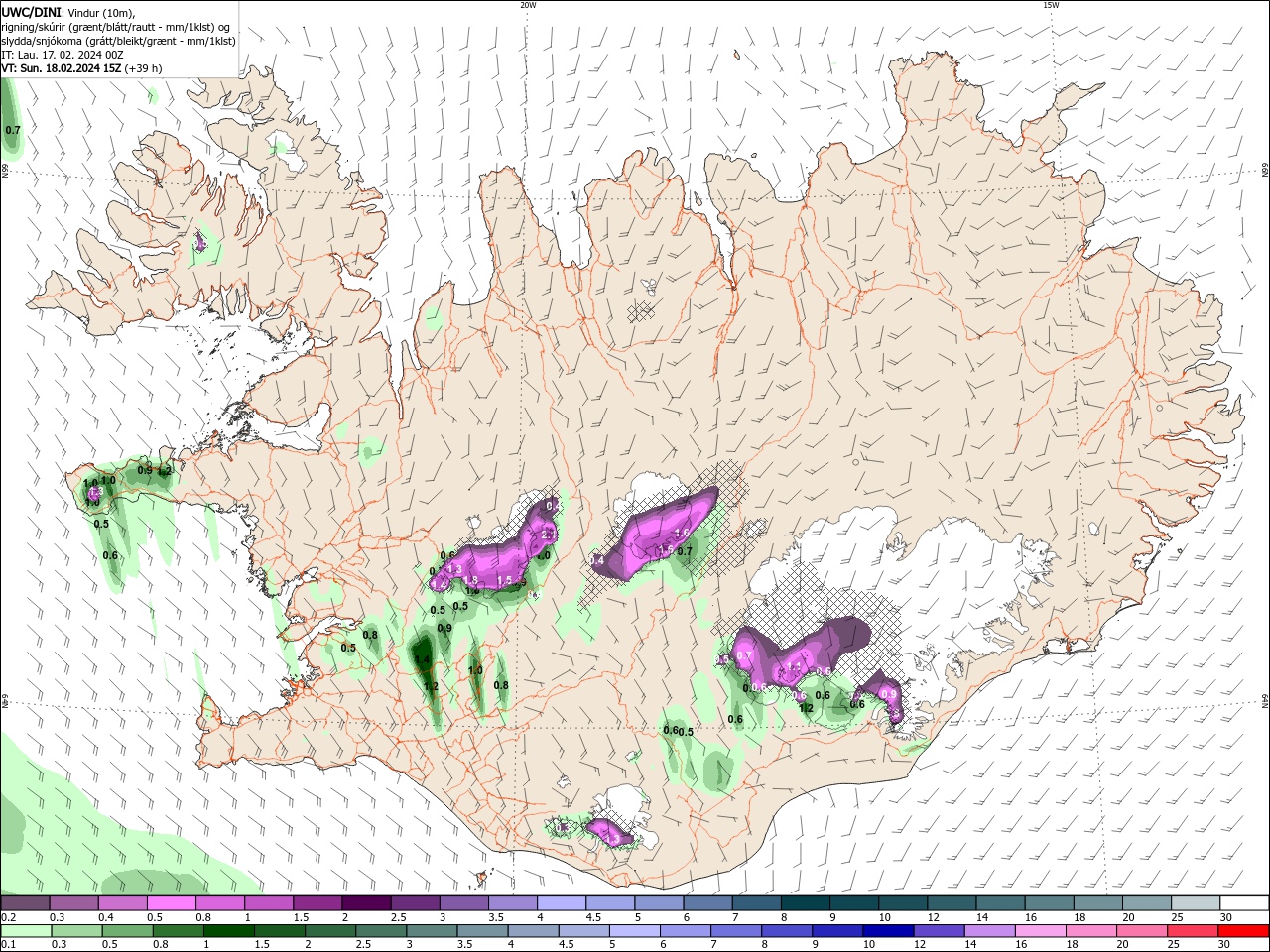Click the '0.2' label on the snow scale
The width and height of the screenshot is (1270, 952).
point(7,917)
